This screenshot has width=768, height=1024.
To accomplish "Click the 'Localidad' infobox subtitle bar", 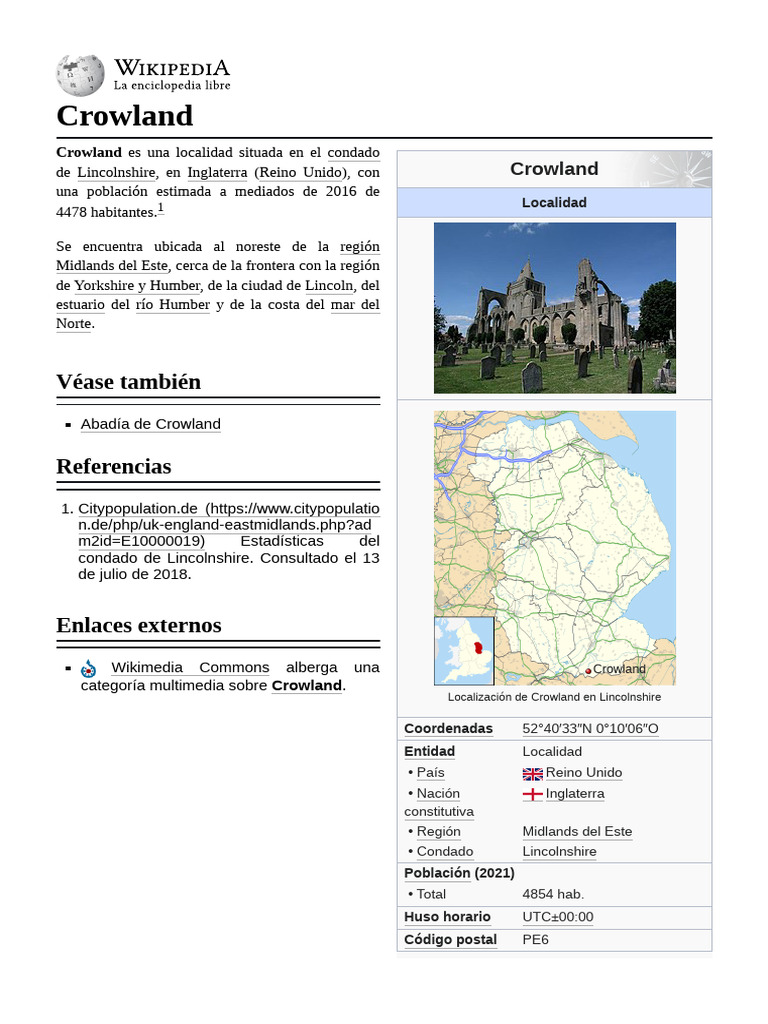I will pos(554,203).
